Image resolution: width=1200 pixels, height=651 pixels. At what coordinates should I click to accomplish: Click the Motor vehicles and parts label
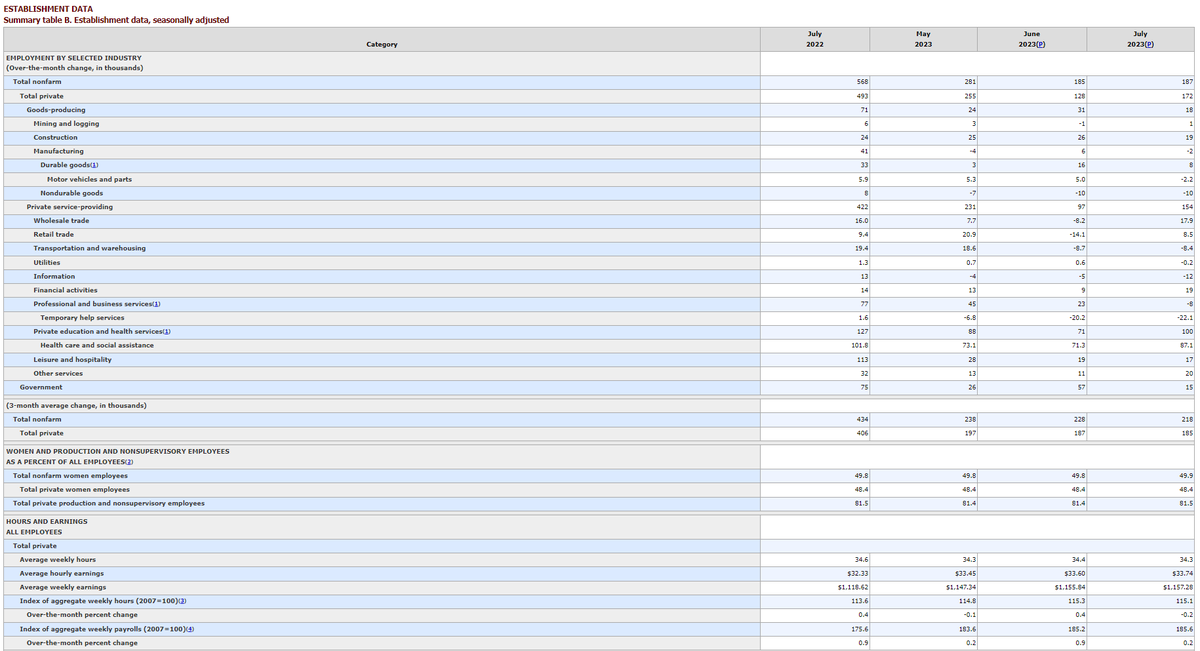tap(89, 179)
